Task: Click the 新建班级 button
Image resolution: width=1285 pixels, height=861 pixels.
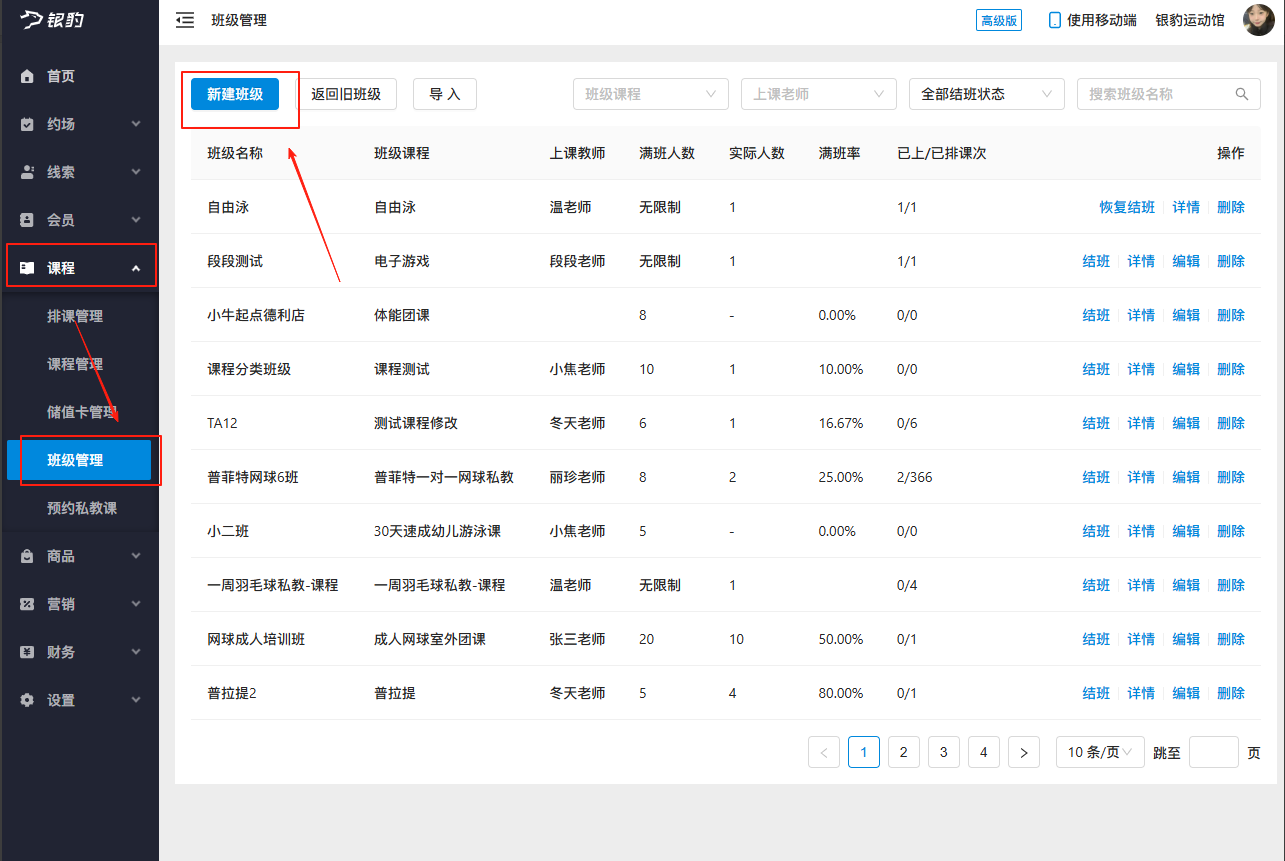Action: coord(236,93)
